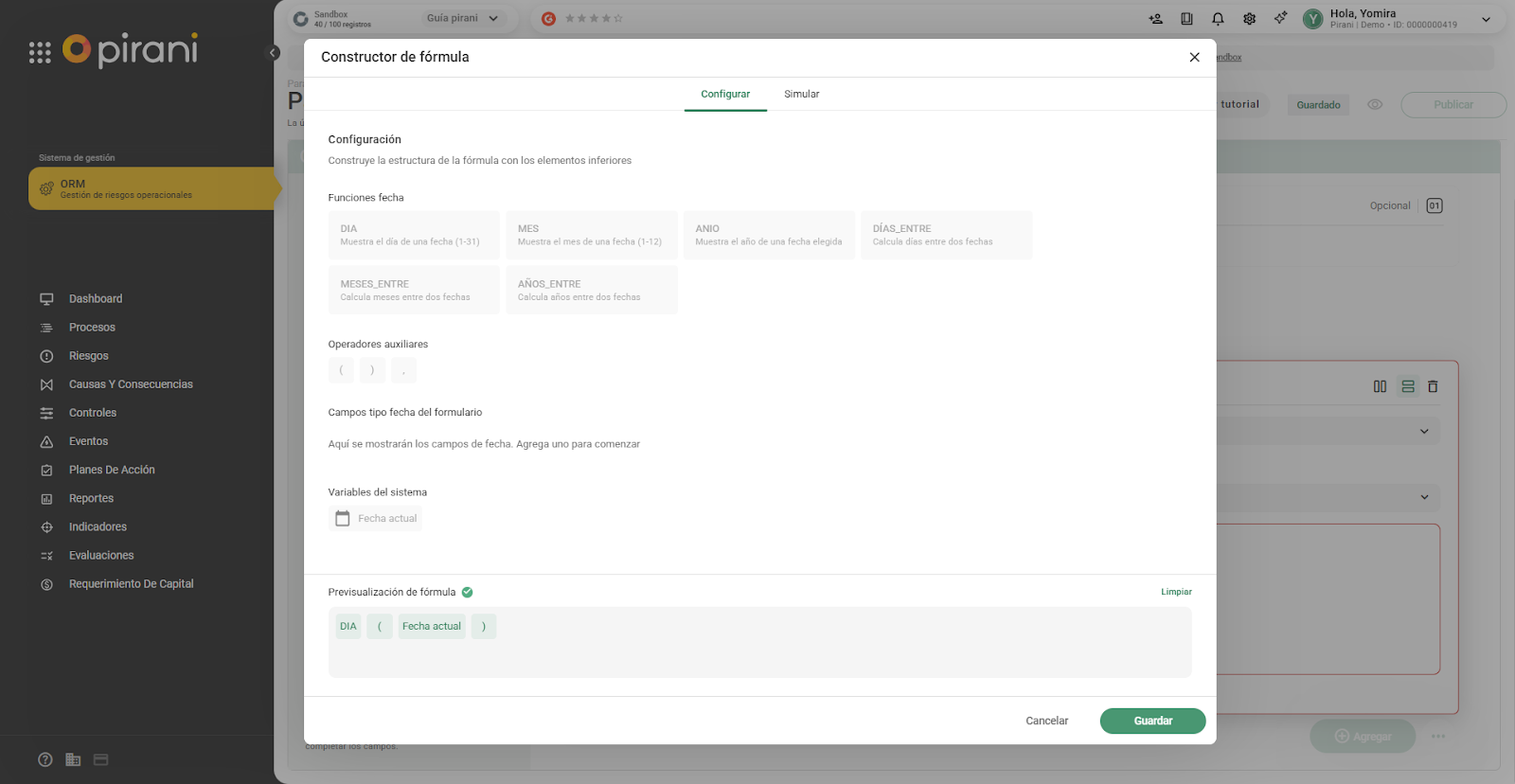Click the Limpiar link

click(1176, 592)
